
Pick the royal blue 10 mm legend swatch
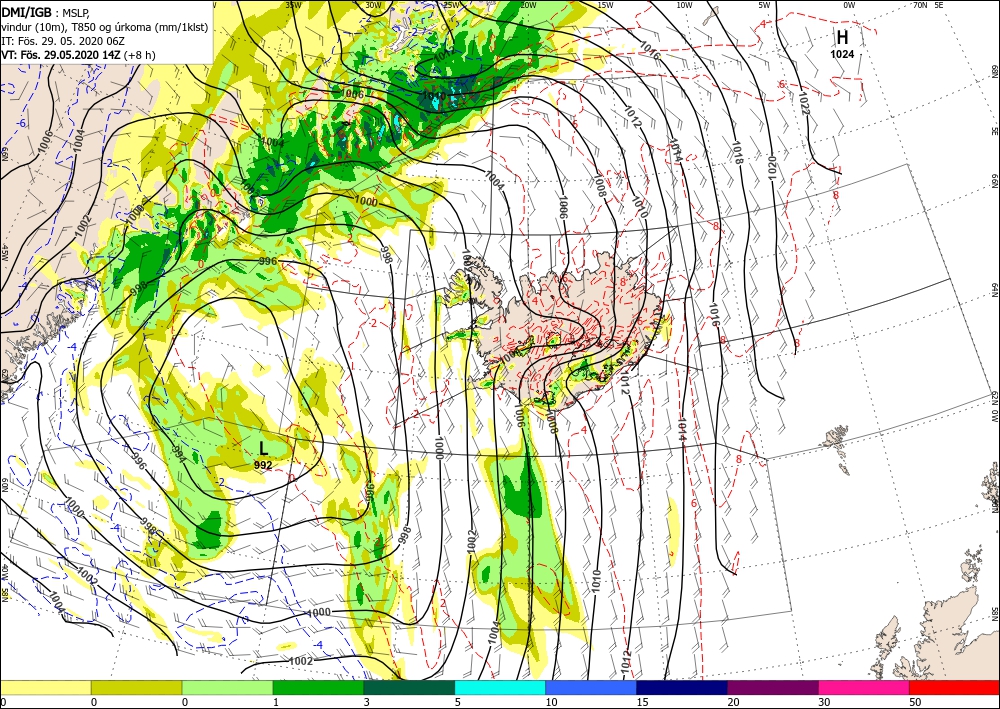[591, 687]
